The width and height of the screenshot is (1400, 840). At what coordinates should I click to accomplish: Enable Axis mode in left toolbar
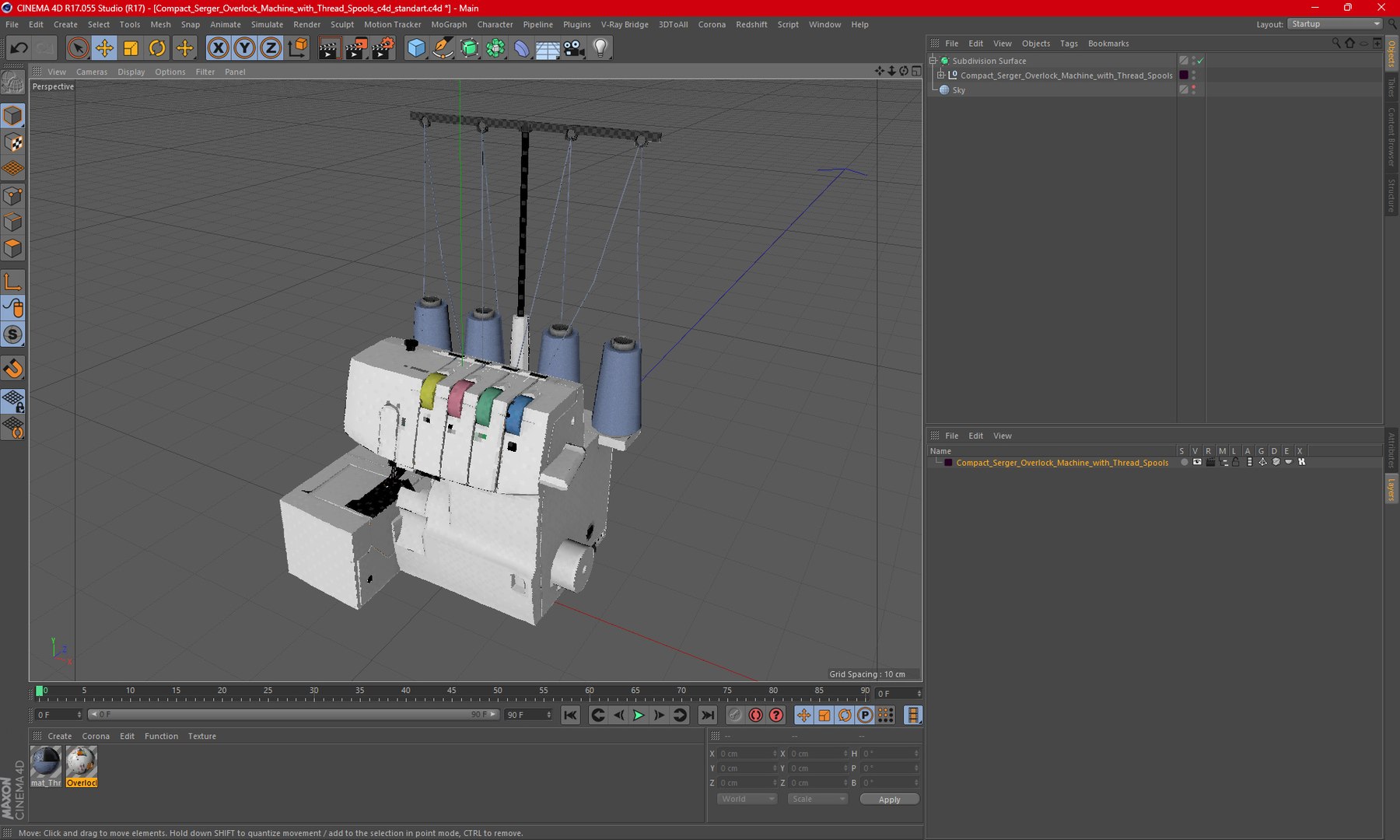pos(13,282)
